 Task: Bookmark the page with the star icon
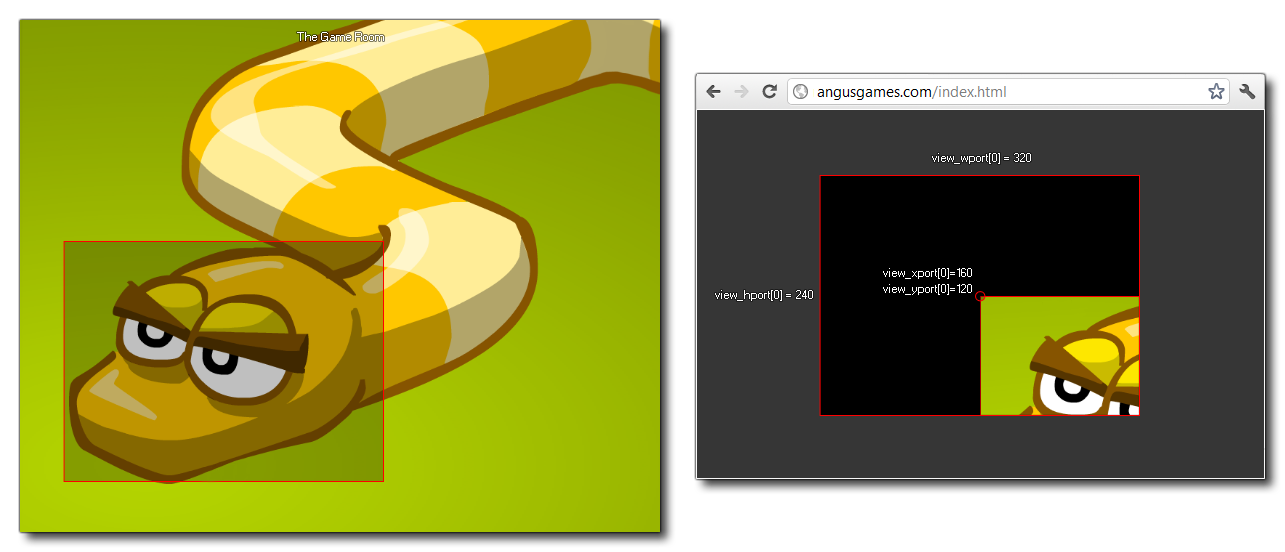pyautogui.click(x=1216, y=92)
